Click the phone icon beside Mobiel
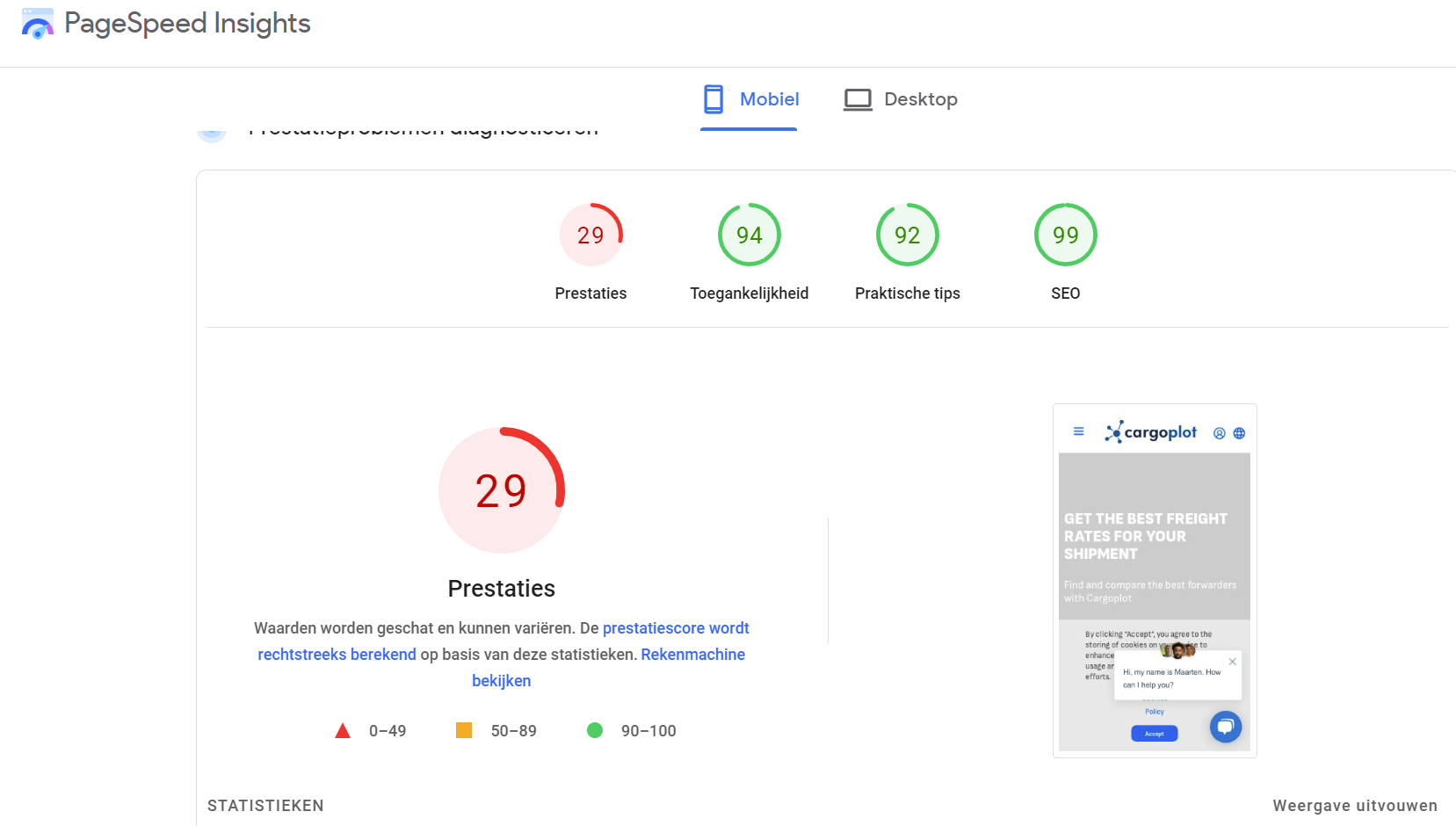1456x826 pixels. click(x=712, y=99)
